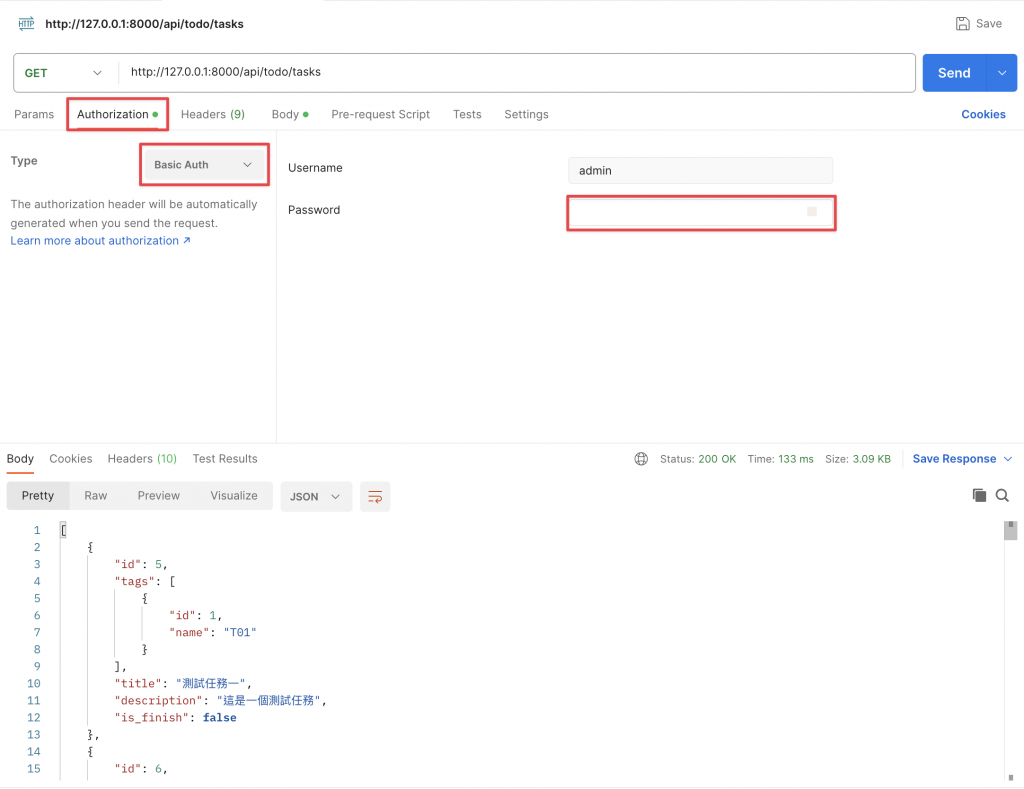Open the Tests tab
1024x789 pixels.
click(x=467, y=114)
